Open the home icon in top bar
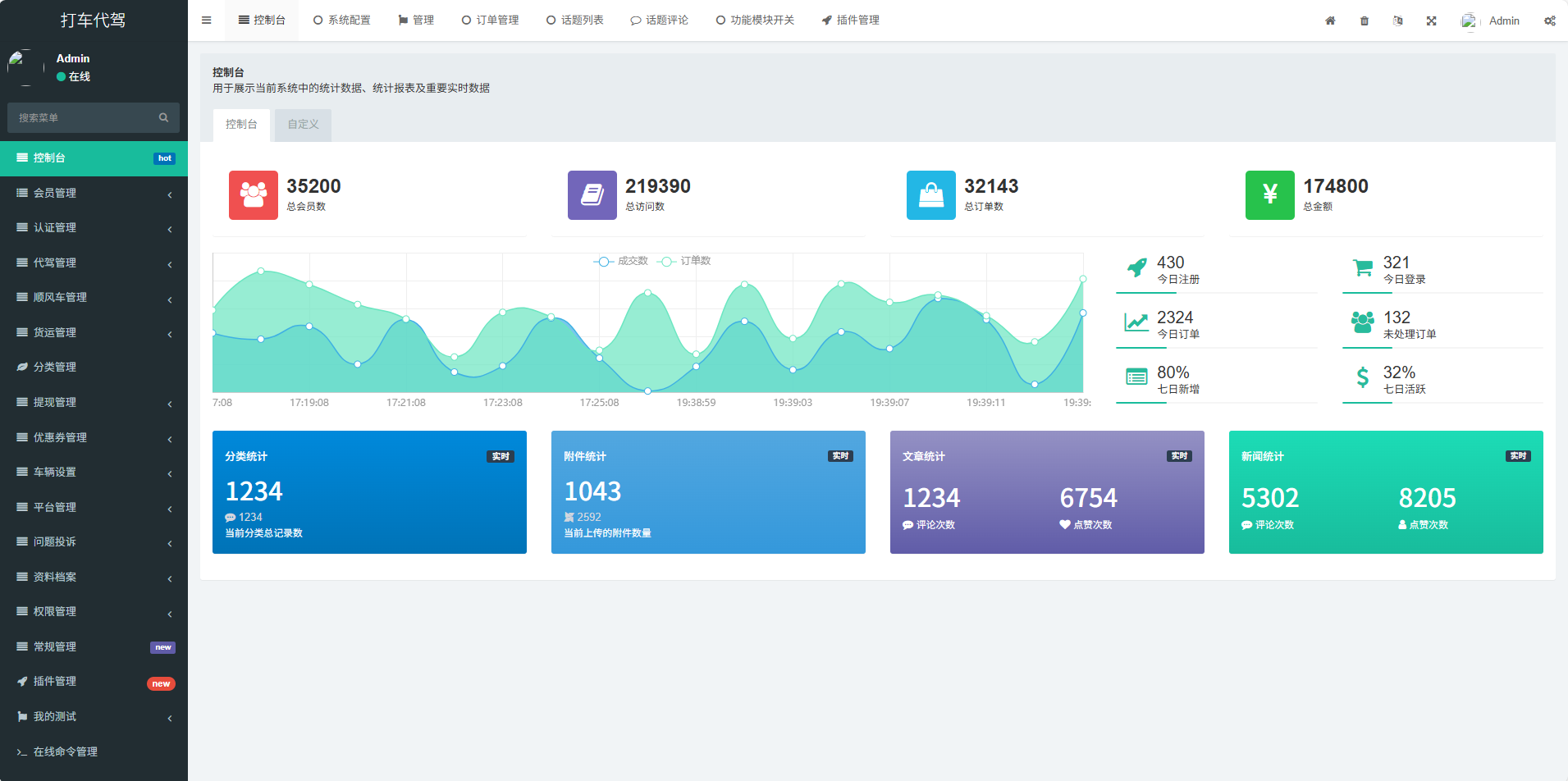Image resolution: width=1568 pixels, height=781 pixels. click(1330, 21)
